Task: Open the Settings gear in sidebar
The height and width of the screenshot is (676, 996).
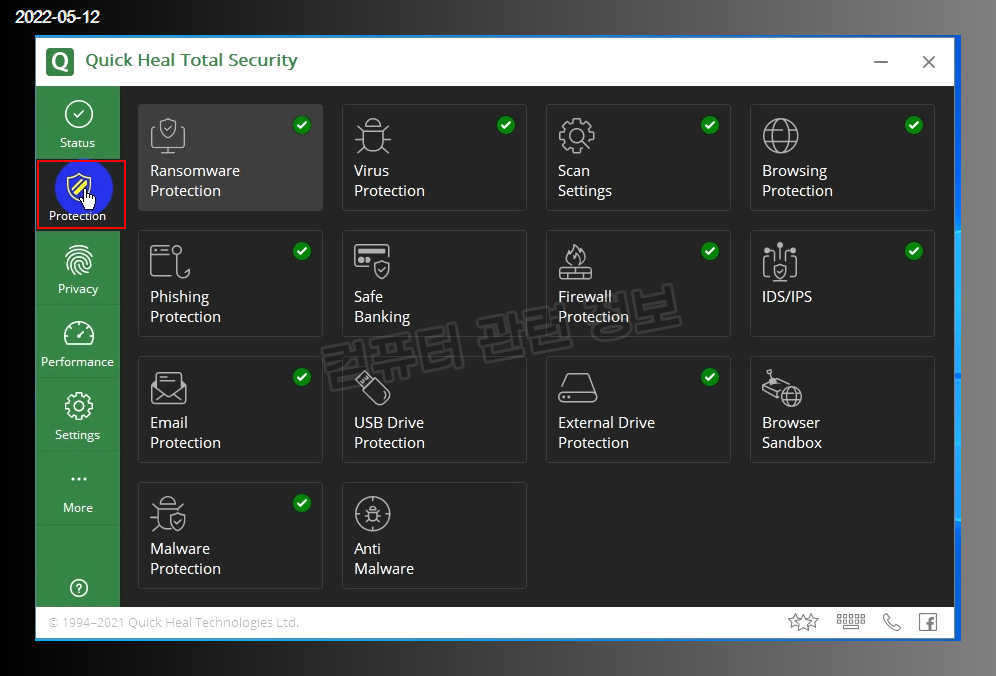Action: pos(78,416)
